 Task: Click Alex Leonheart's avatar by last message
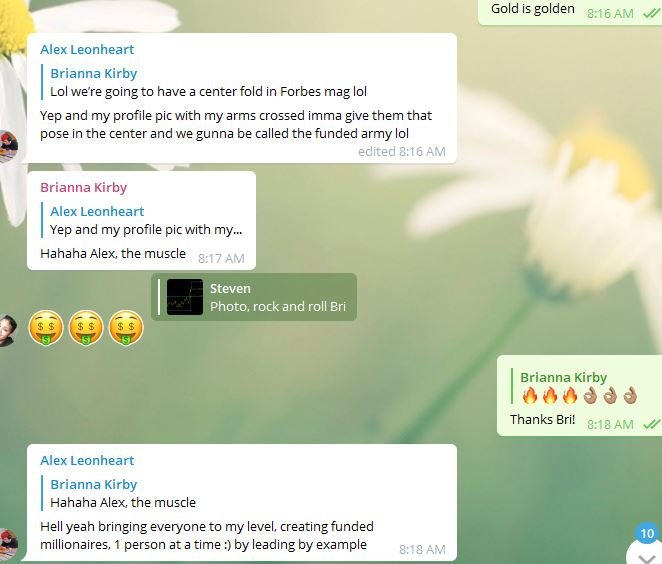[x=8, y=545]
